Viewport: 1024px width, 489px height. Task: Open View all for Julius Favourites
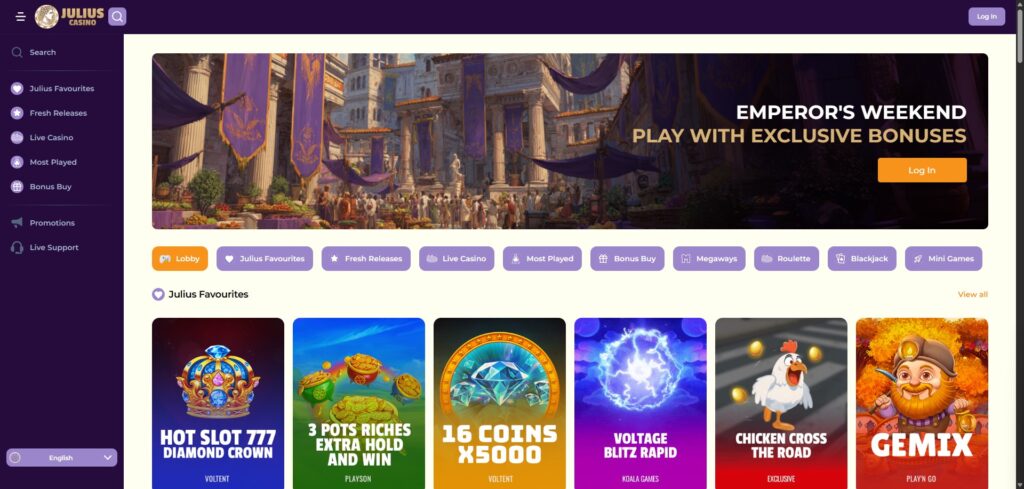click(x=972, y=294)
